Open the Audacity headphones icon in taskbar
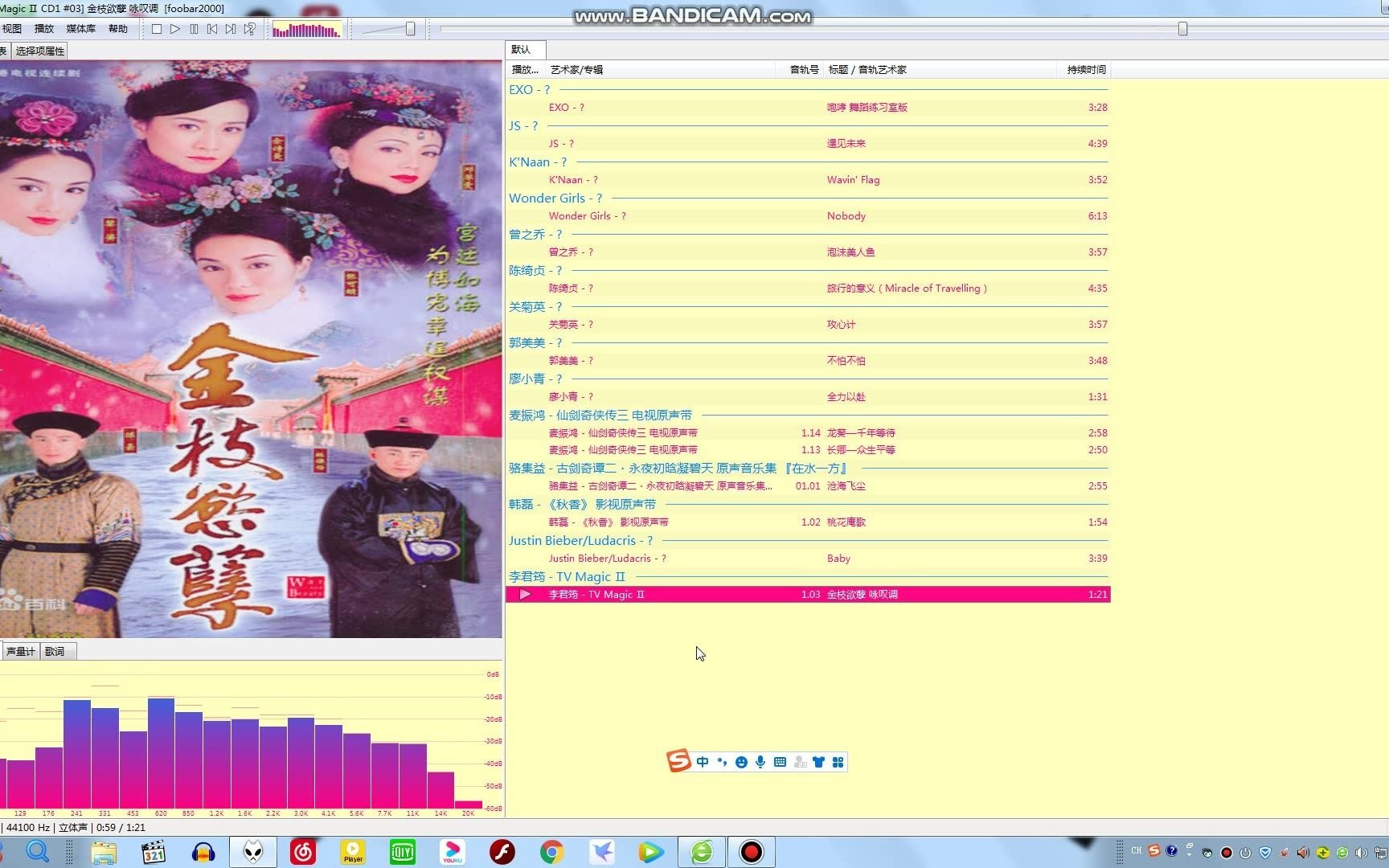 pyautogui.click(x=203, y=852)
